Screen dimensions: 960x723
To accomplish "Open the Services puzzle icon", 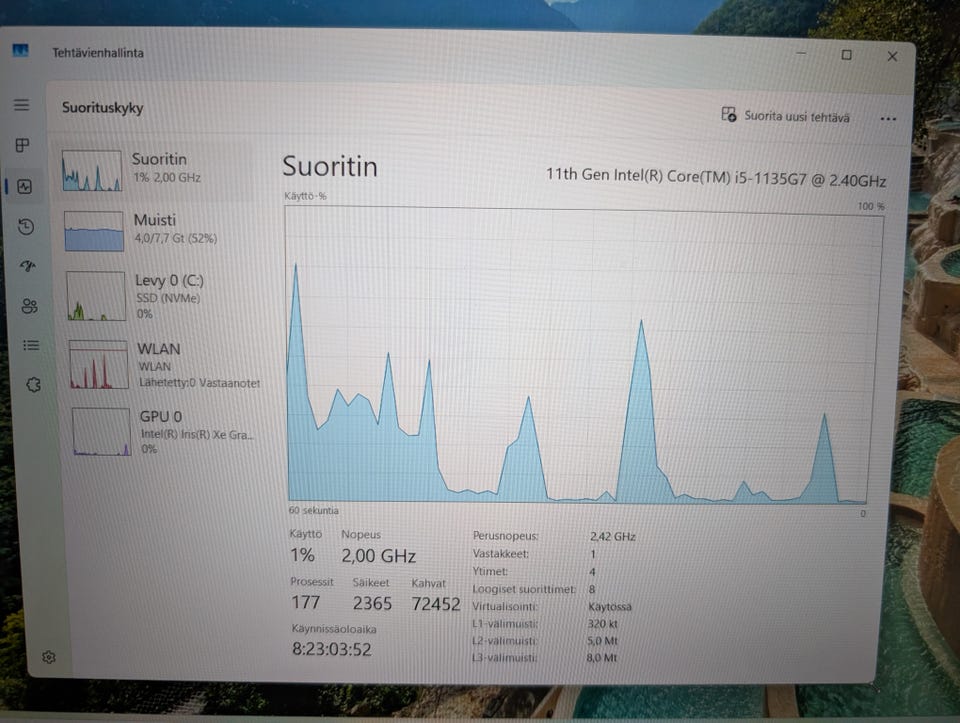I will (x=34, y=384).
